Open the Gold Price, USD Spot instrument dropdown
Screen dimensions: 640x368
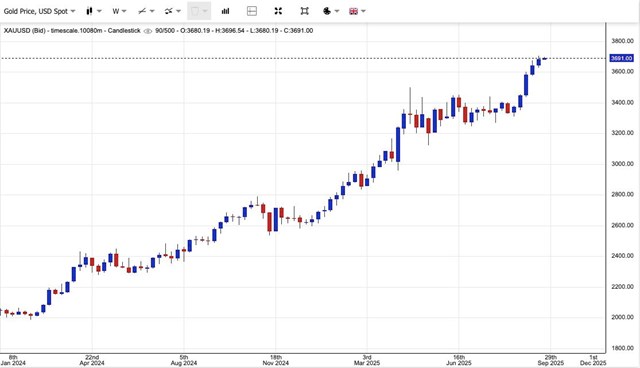(x=40, y=11)
